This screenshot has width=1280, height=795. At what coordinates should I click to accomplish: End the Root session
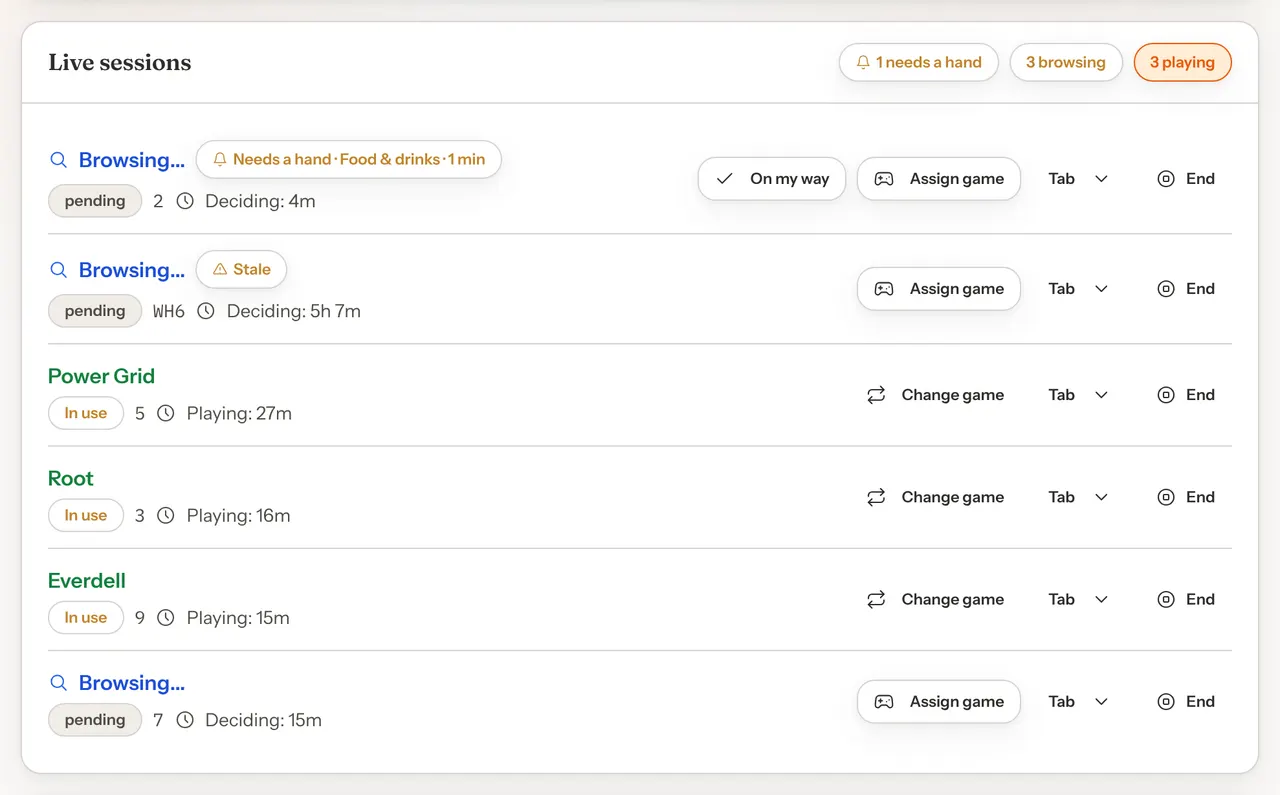click(x=1186, y=497)
